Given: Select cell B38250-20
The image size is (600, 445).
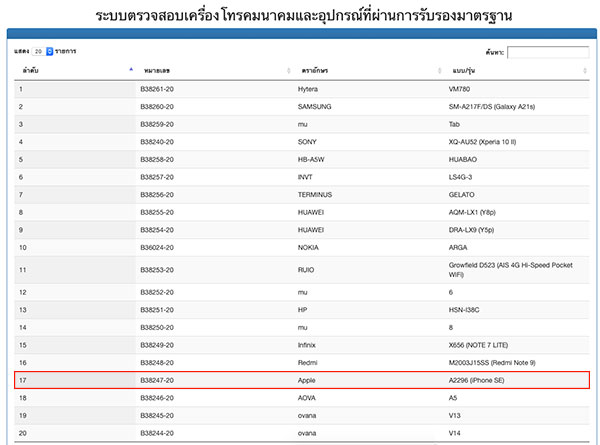Looking at the screenshot, I should pos(157,328).
